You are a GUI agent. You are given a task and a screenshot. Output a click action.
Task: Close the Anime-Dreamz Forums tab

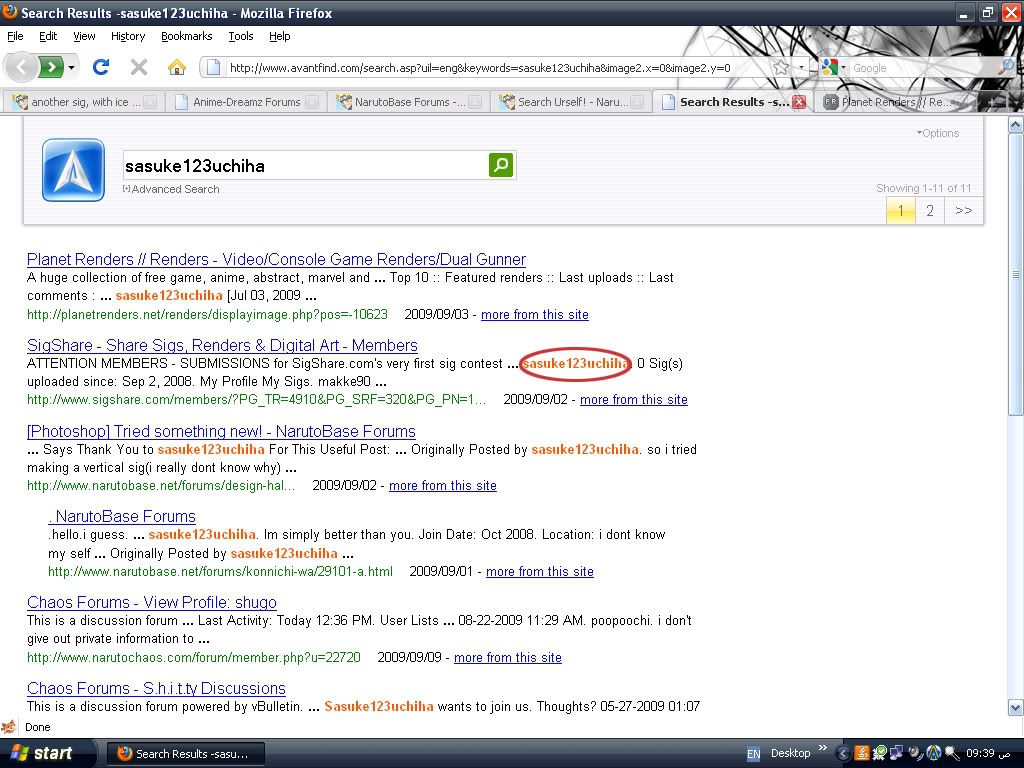[312, 102]
